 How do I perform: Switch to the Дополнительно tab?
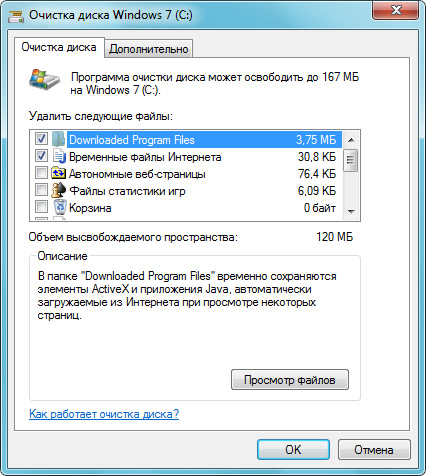click(x=149, y=49)
